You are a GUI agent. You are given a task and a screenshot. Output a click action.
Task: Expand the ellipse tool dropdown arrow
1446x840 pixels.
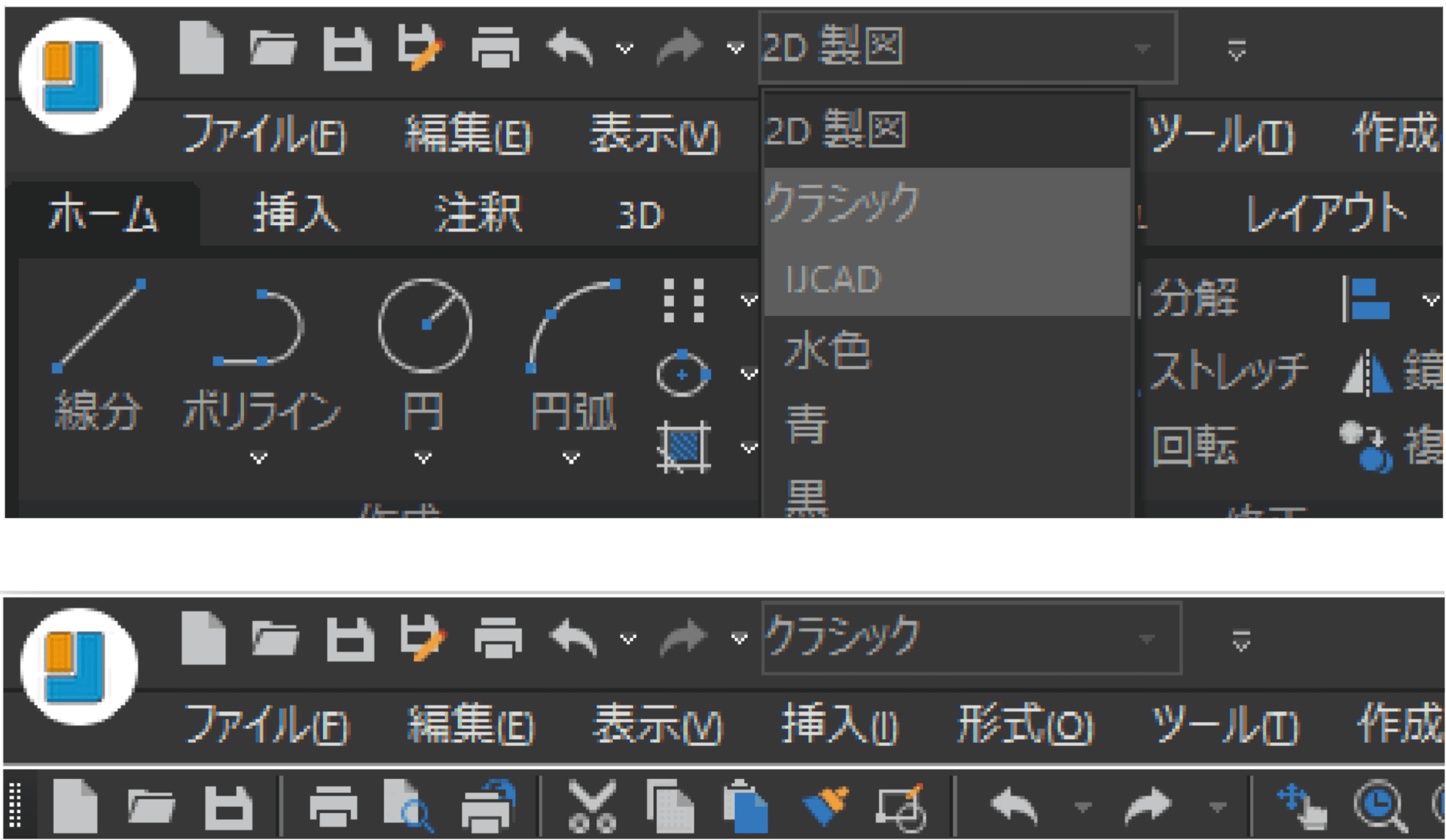tap(748, 373)
